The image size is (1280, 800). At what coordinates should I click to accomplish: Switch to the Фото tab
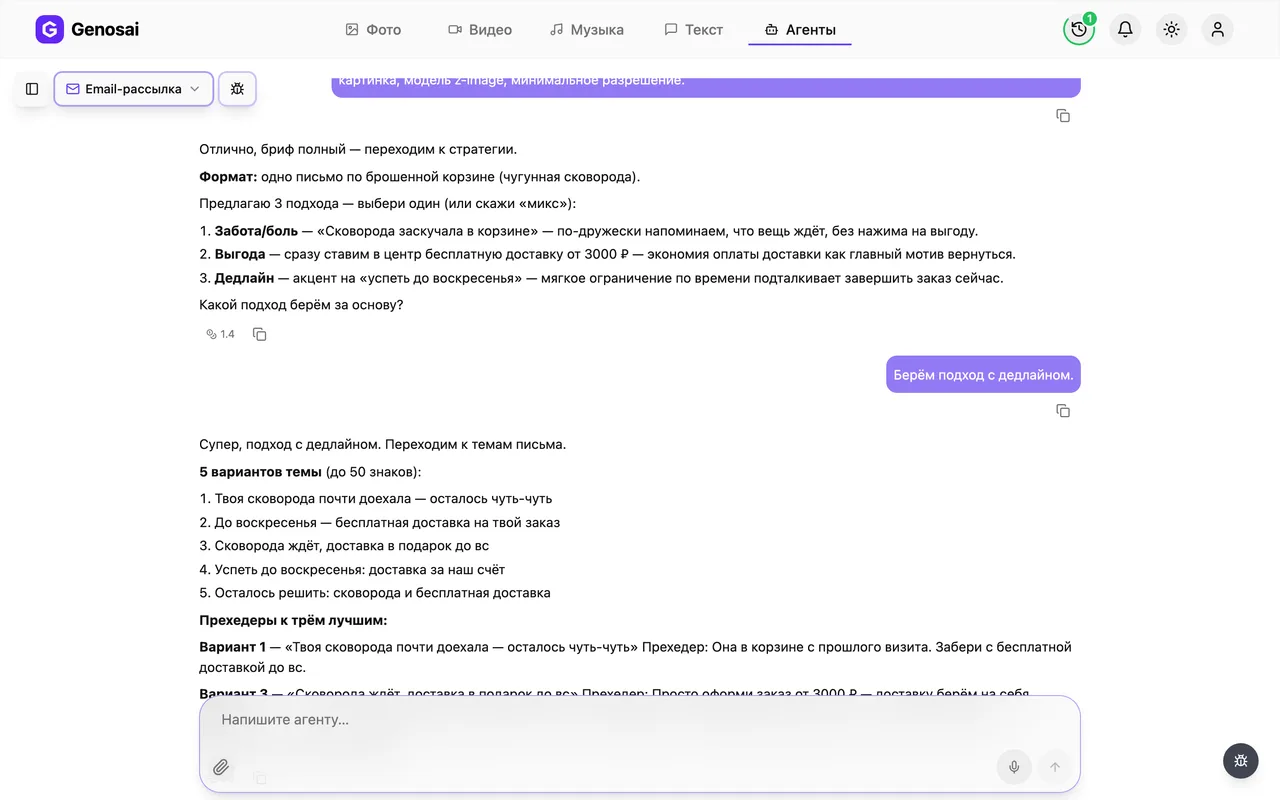click(x=373, y=30)
